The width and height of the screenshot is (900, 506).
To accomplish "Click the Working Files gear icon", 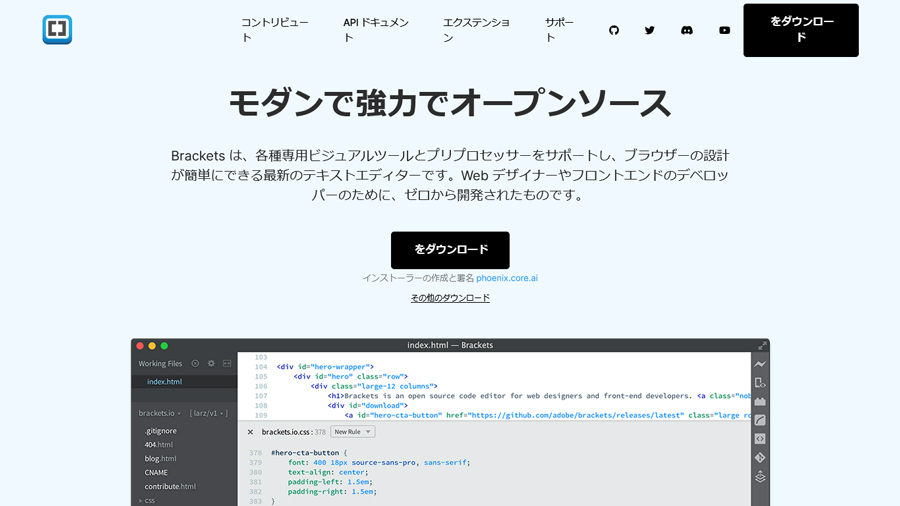I will (x=211, y=364).
